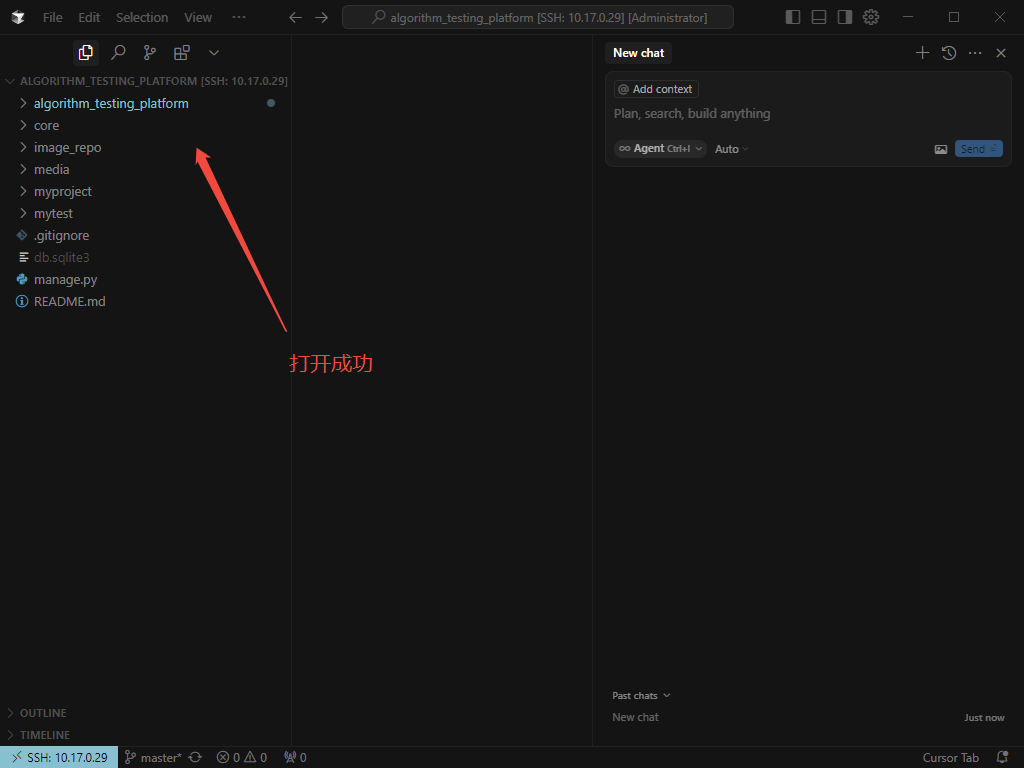Image resolution: width=1024 pixels, height=768 pixels.
Task: Open the Edit menu
Action: [89, 18]
